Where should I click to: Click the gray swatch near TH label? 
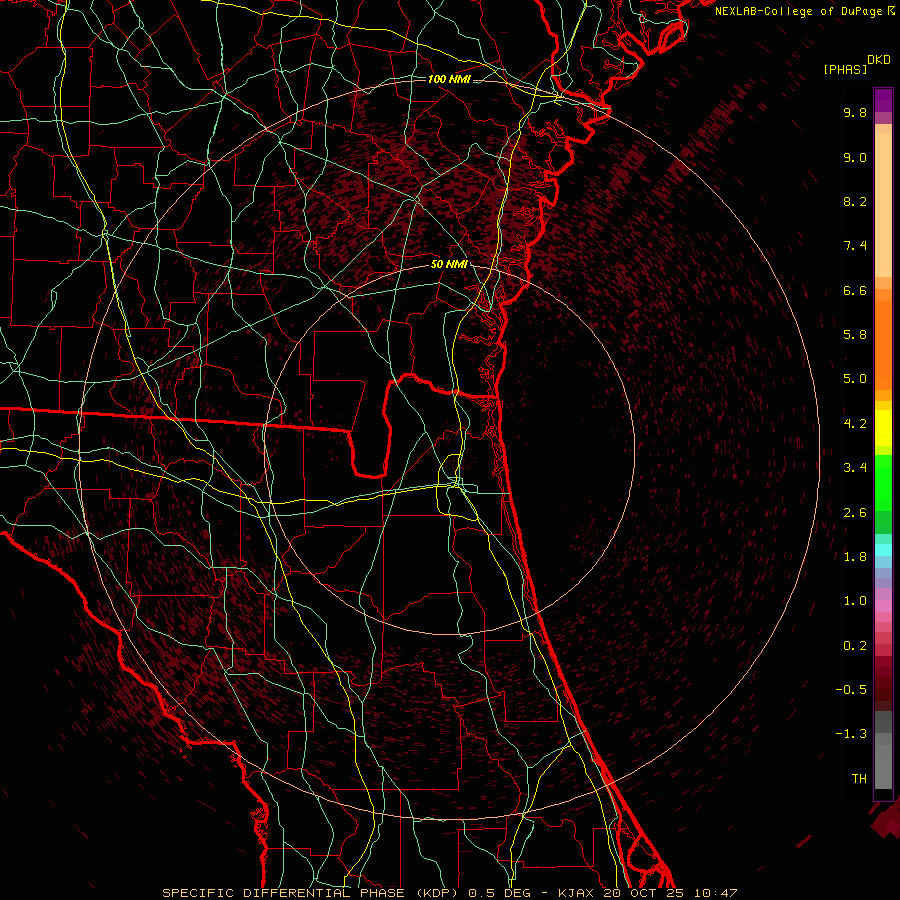coord(883,766)
